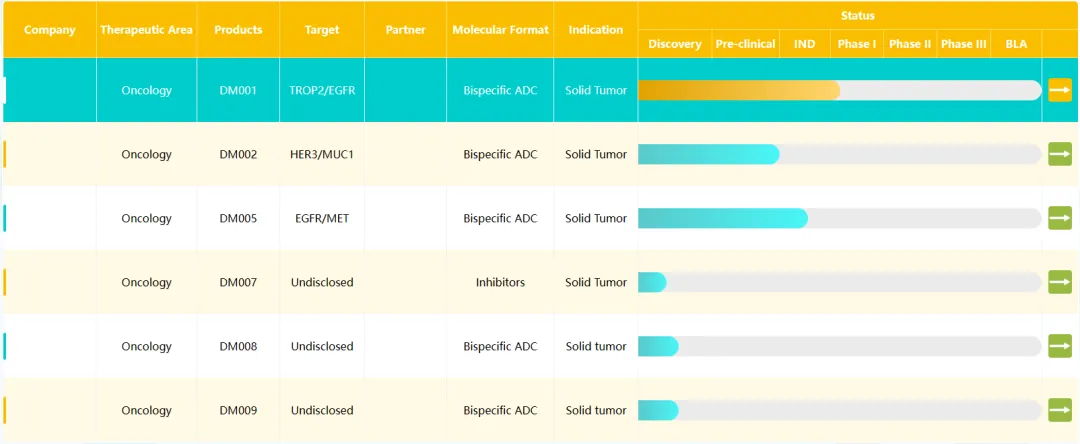
Task: Click the green arrow for DM007
Action: coord(1059,282)
